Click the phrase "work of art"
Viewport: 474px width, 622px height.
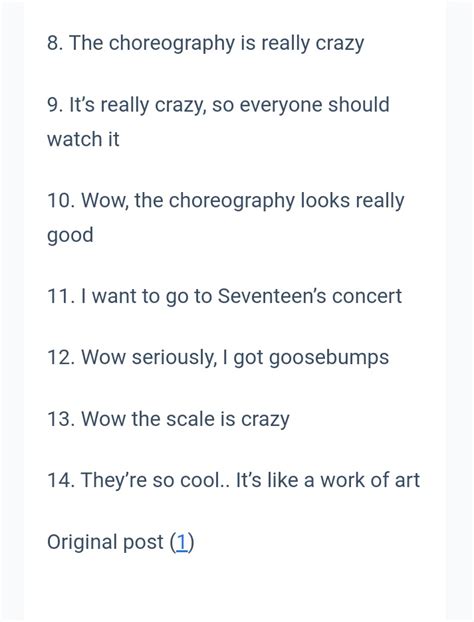point(370,480)
